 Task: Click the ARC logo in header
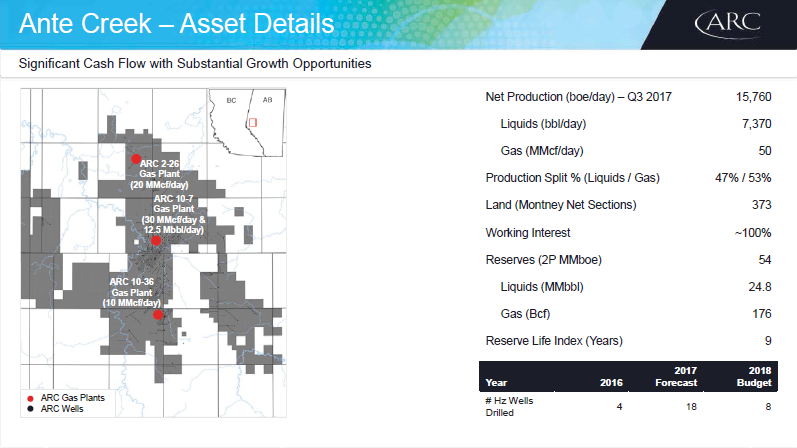(728, 24)
